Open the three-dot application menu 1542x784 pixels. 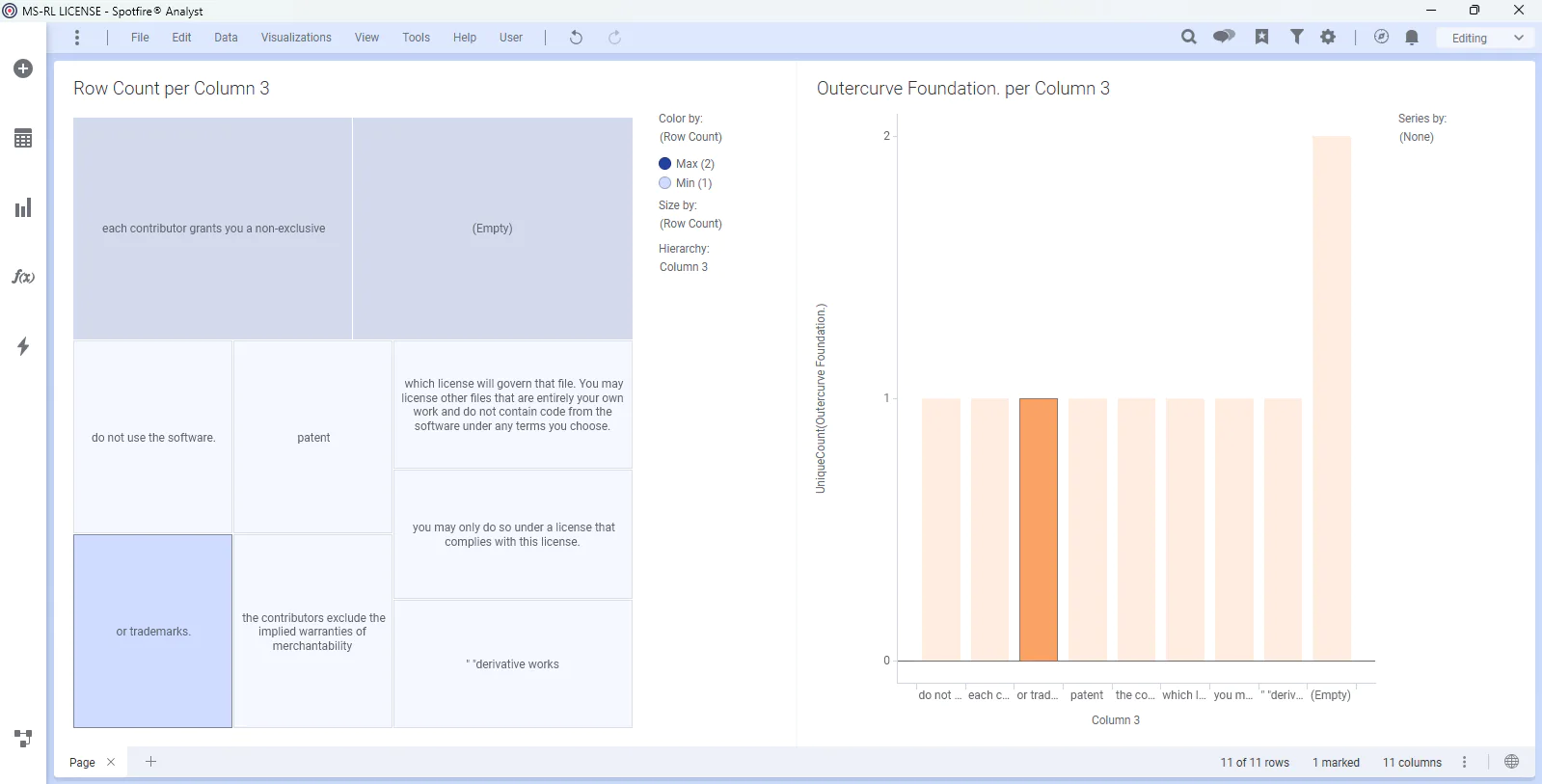[77, 38]
